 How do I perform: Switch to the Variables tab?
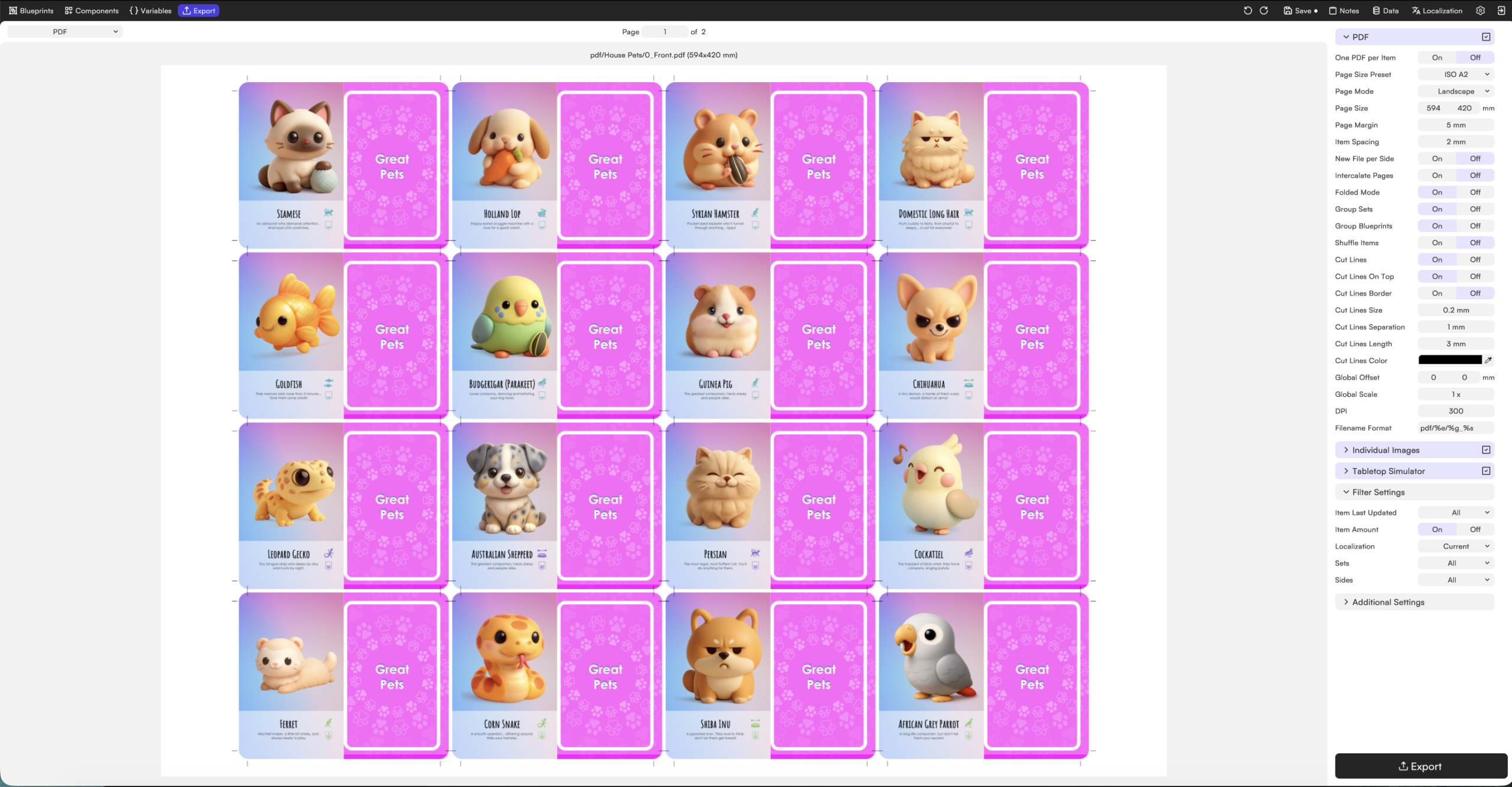(151, 11)
